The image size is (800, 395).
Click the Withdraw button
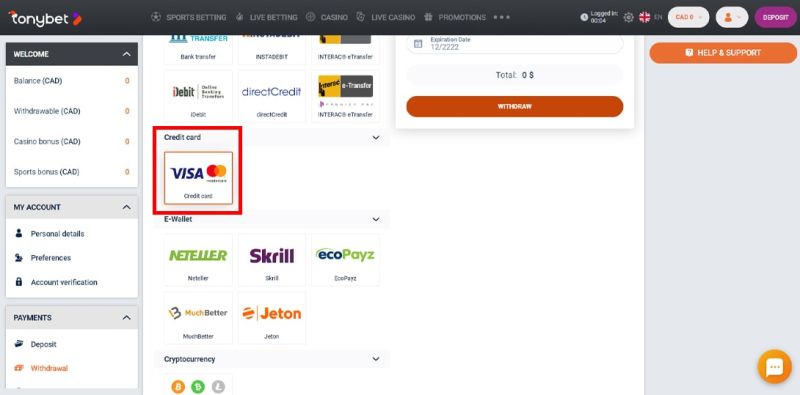click(x=515, y=107)
